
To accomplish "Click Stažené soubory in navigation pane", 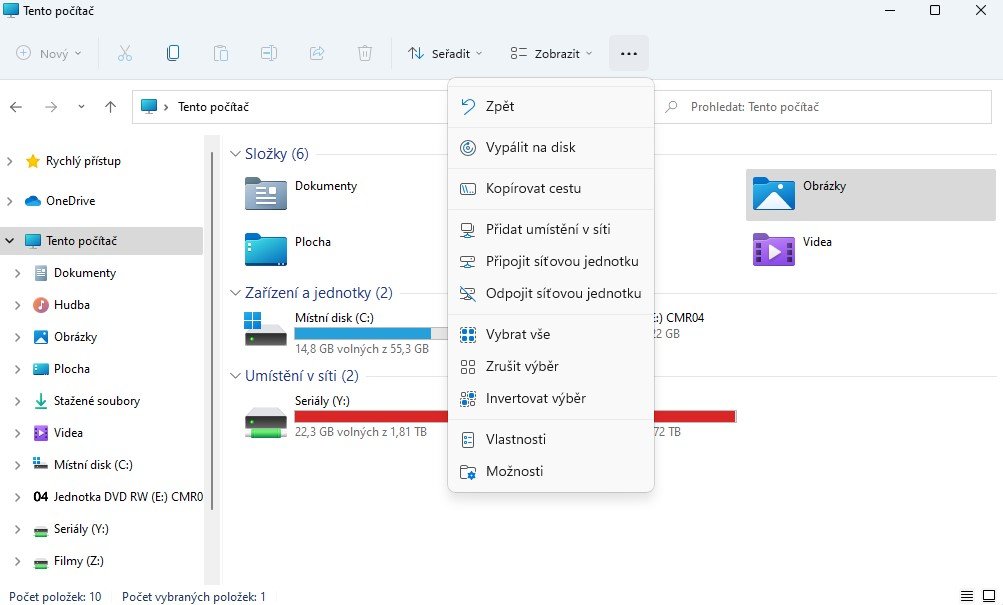I will tap(97, 400).
